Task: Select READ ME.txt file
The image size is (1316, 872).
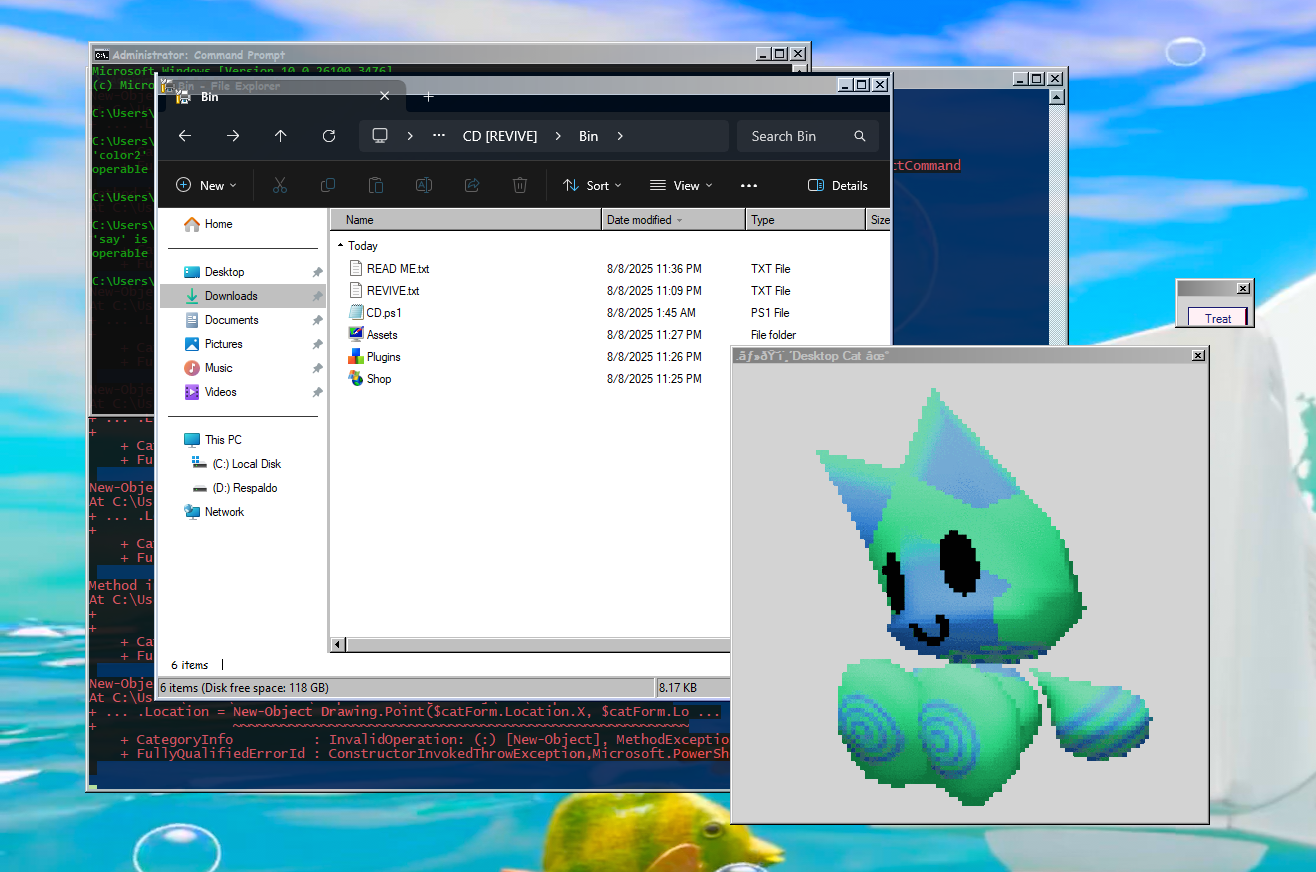Action: 398,269
